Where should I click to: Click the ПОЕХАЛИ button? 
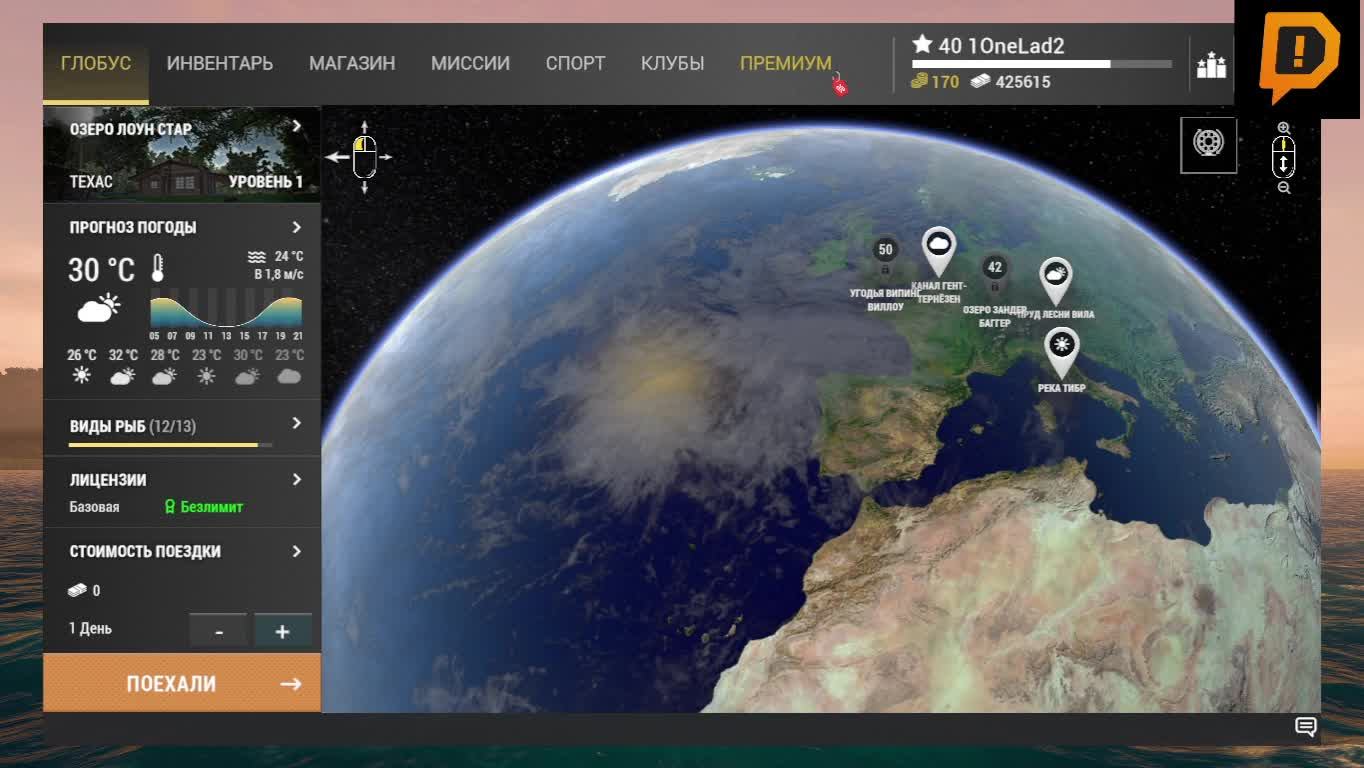click(x=182, y=684)
